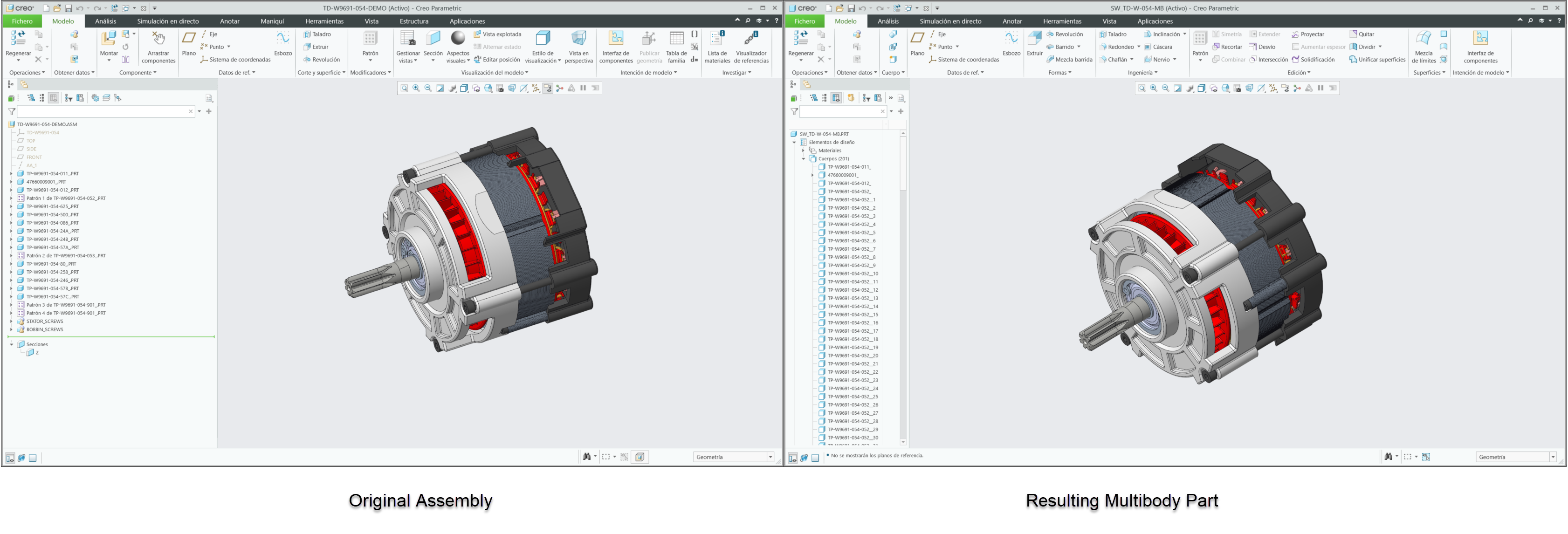This screenshot has width=1568, height=534.
Task: Open Tabla de familia in assembly window
Action: point(676,47)
